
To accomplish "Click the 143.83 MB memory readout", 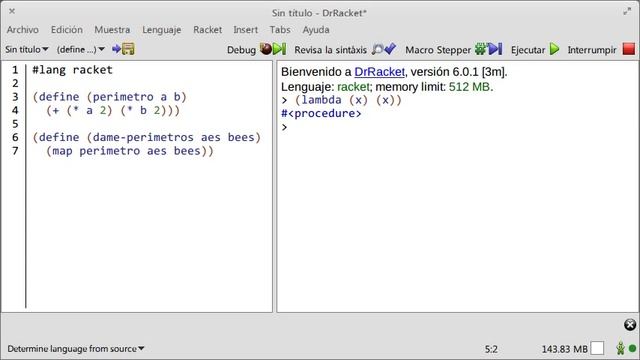I will 564,349.
